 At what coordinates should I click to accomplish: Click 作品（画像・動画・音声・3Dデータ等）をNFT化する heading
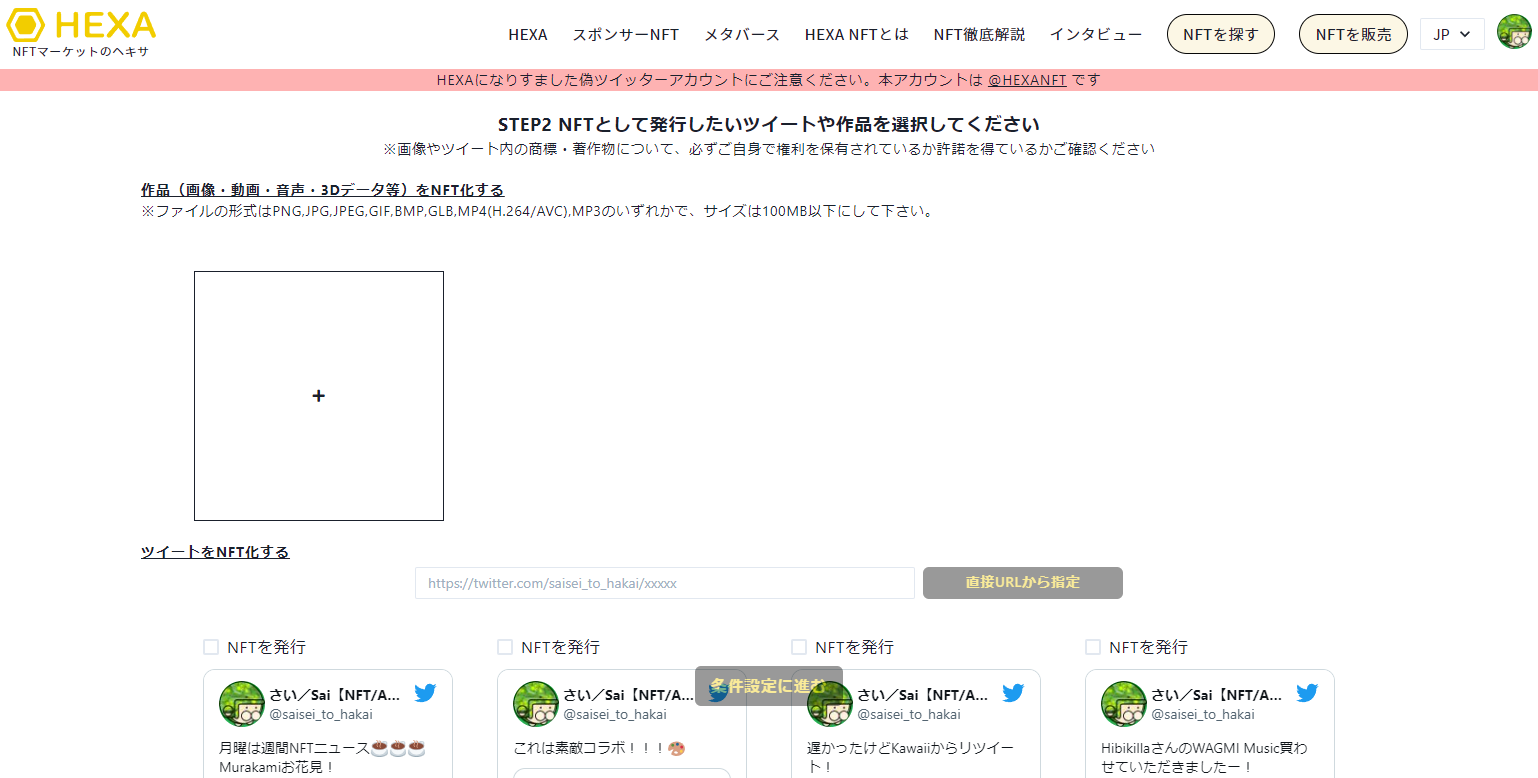(x=322, y=190)
